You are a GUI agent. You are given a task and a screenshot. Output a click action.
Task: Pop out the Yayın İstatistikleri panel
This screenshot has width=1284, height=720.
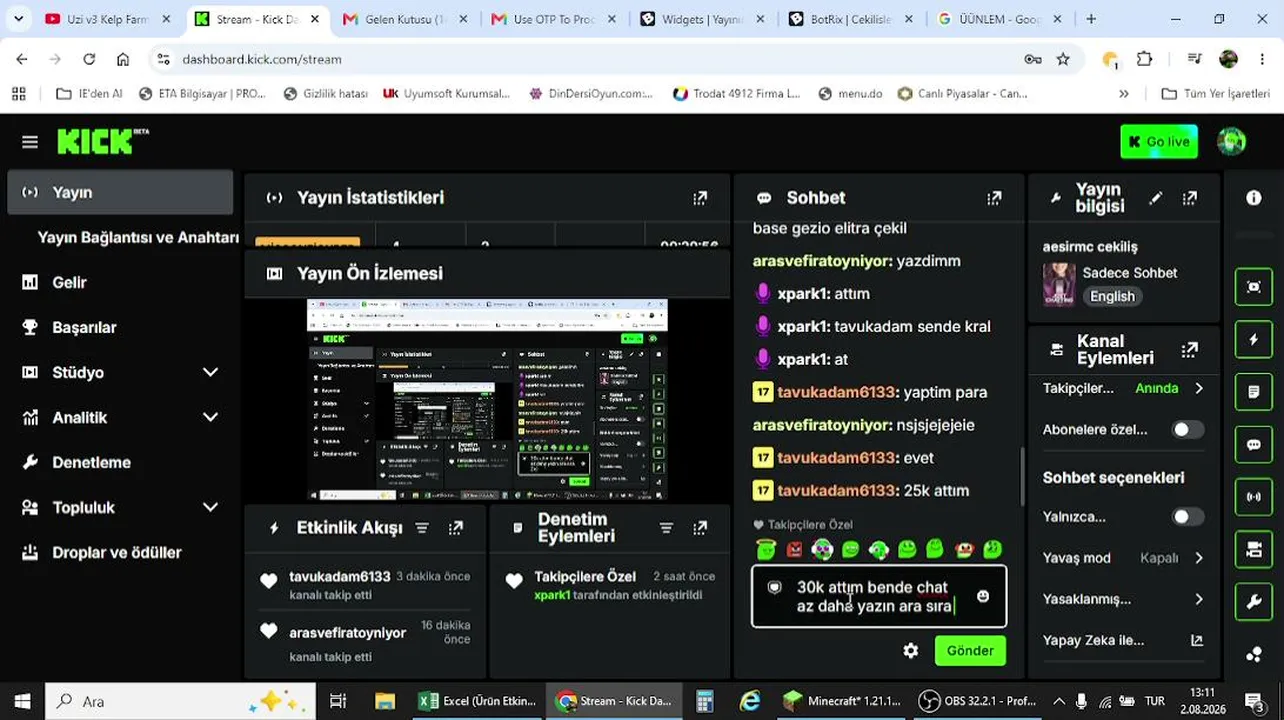tap(700, 198)
